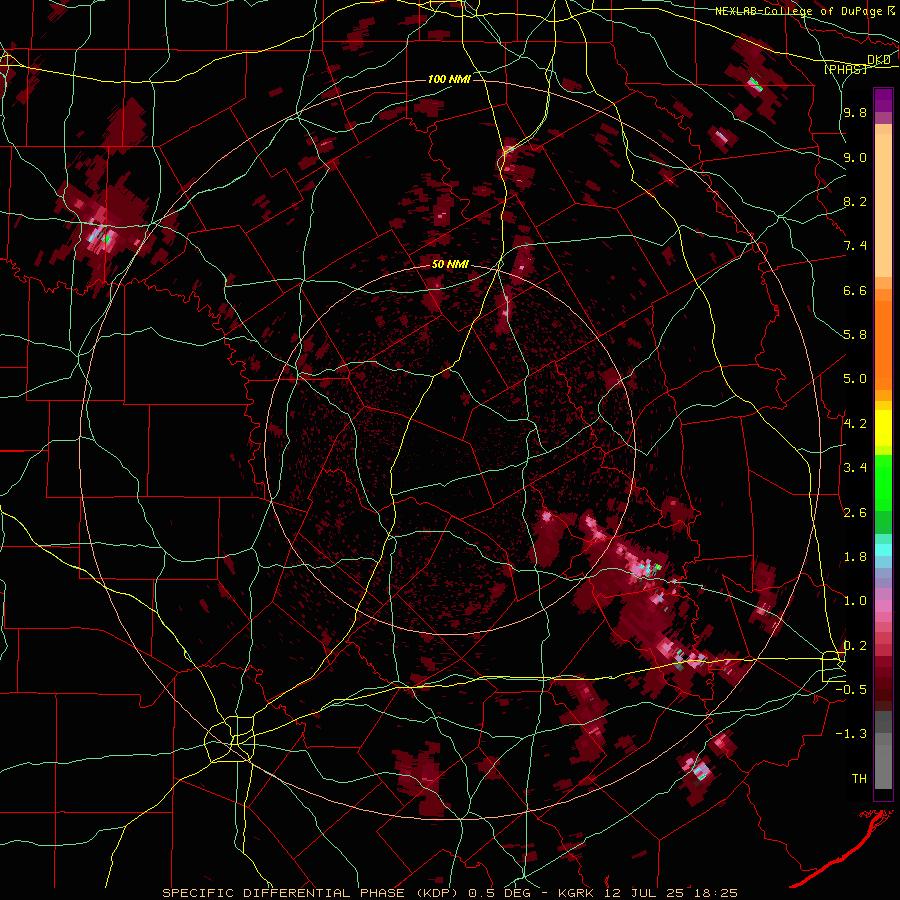Click the 4.2 scale value

point(855,424)
